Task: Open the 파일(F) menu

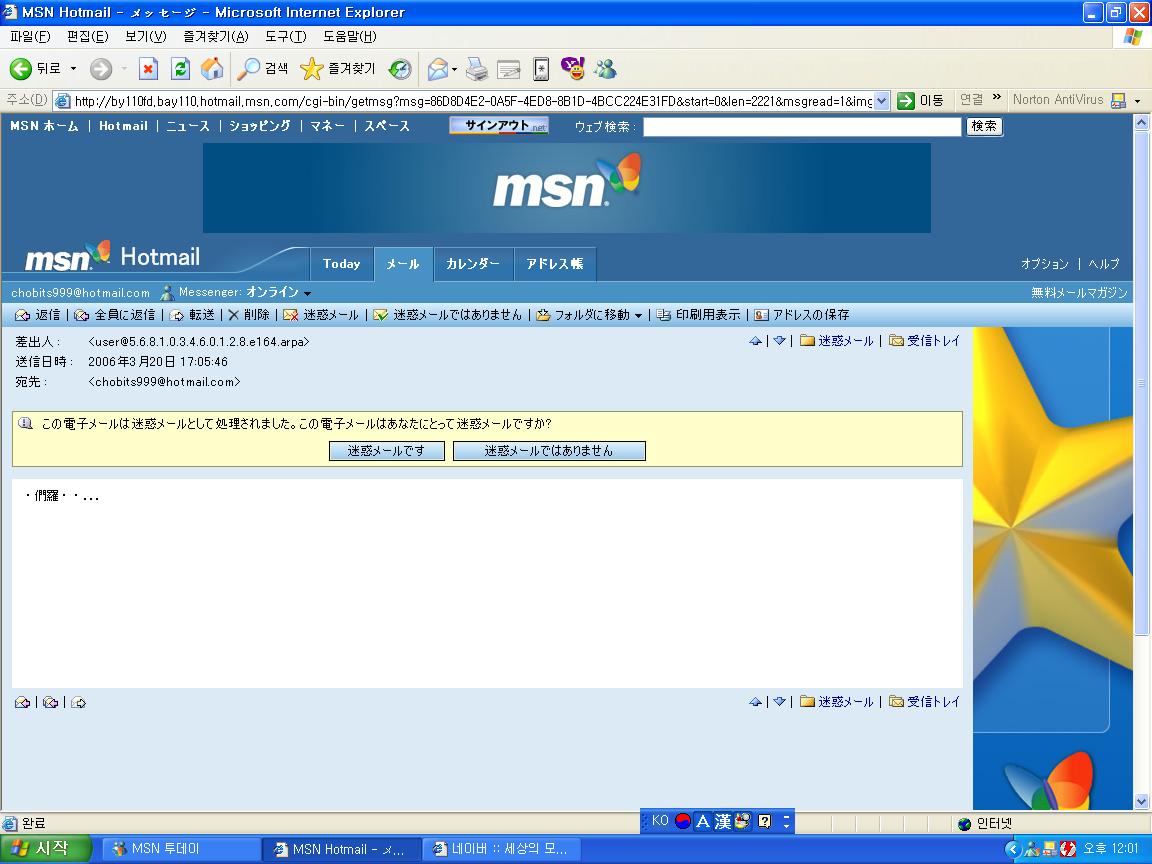Action: click(x=30, y=36)
